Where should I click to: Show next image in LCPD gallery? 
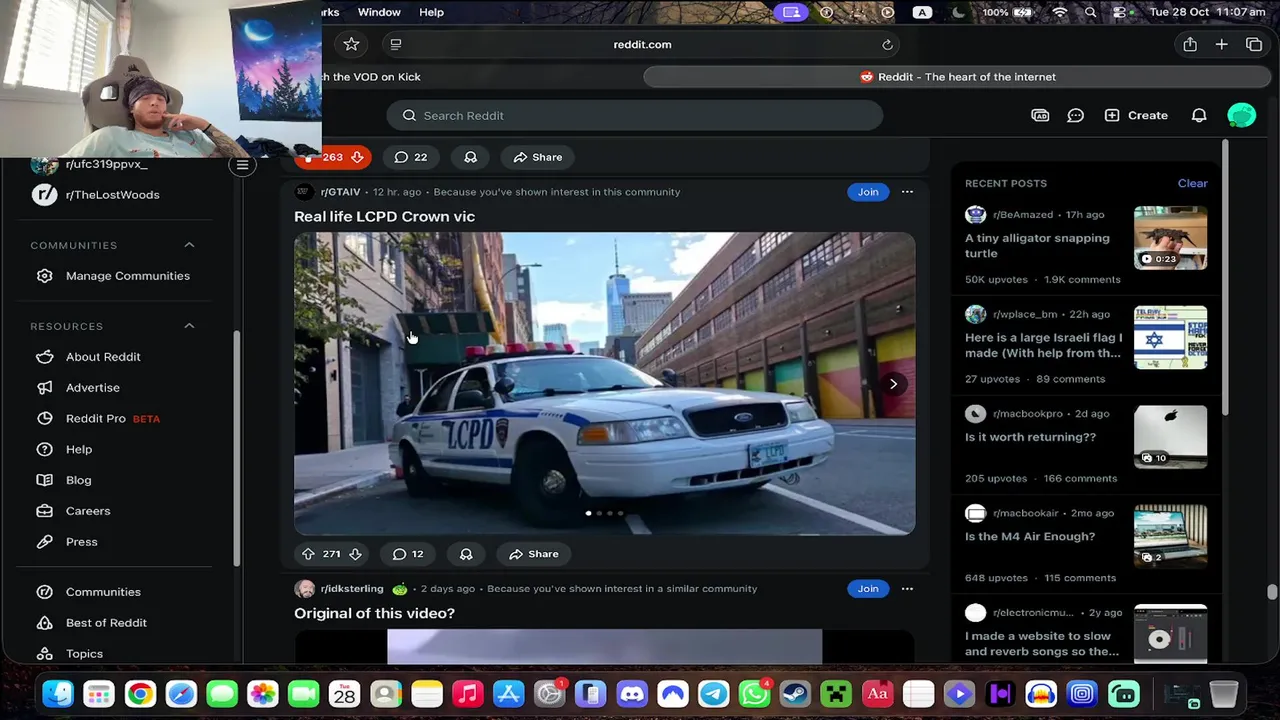click(x=893, y=384)
